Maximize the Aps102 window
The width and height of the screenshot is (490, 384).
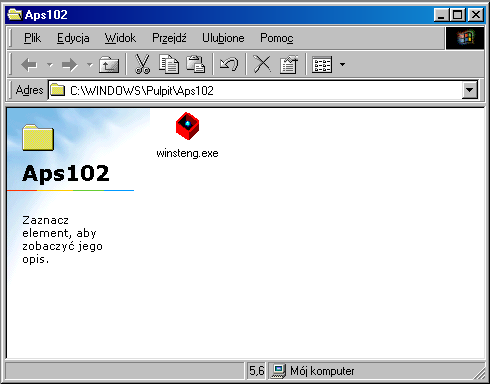[x=458, y=15]
